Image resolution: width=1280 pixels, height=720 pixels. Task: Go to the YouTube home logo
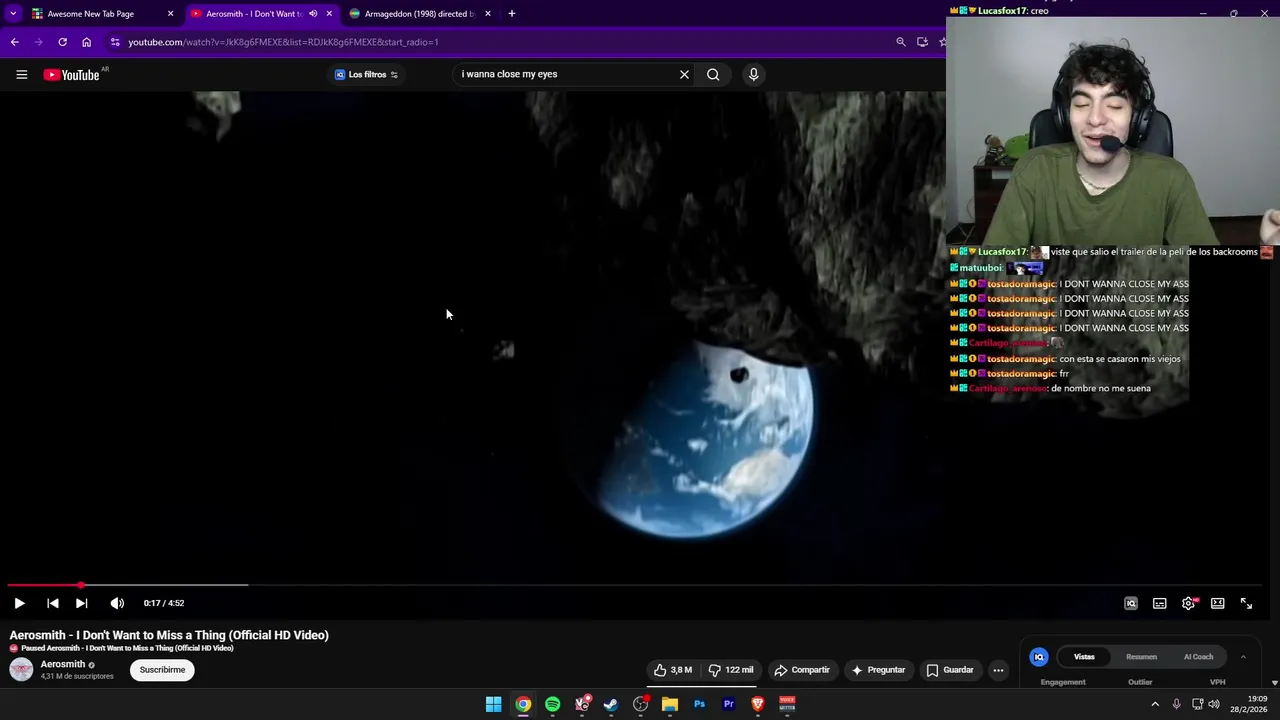click(72, 75)
